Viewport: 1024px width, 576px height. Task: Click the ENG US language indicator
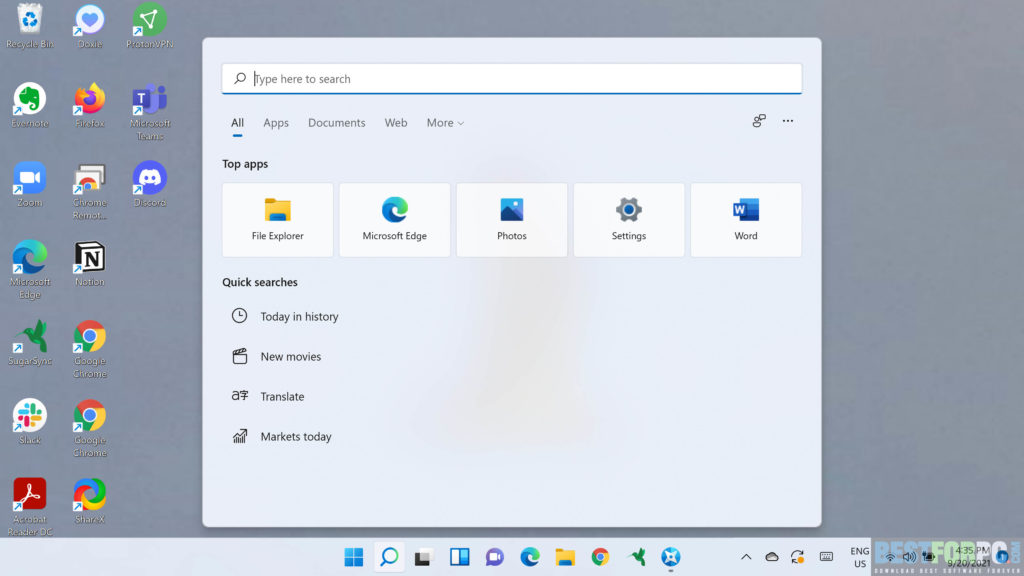(859, 557)
